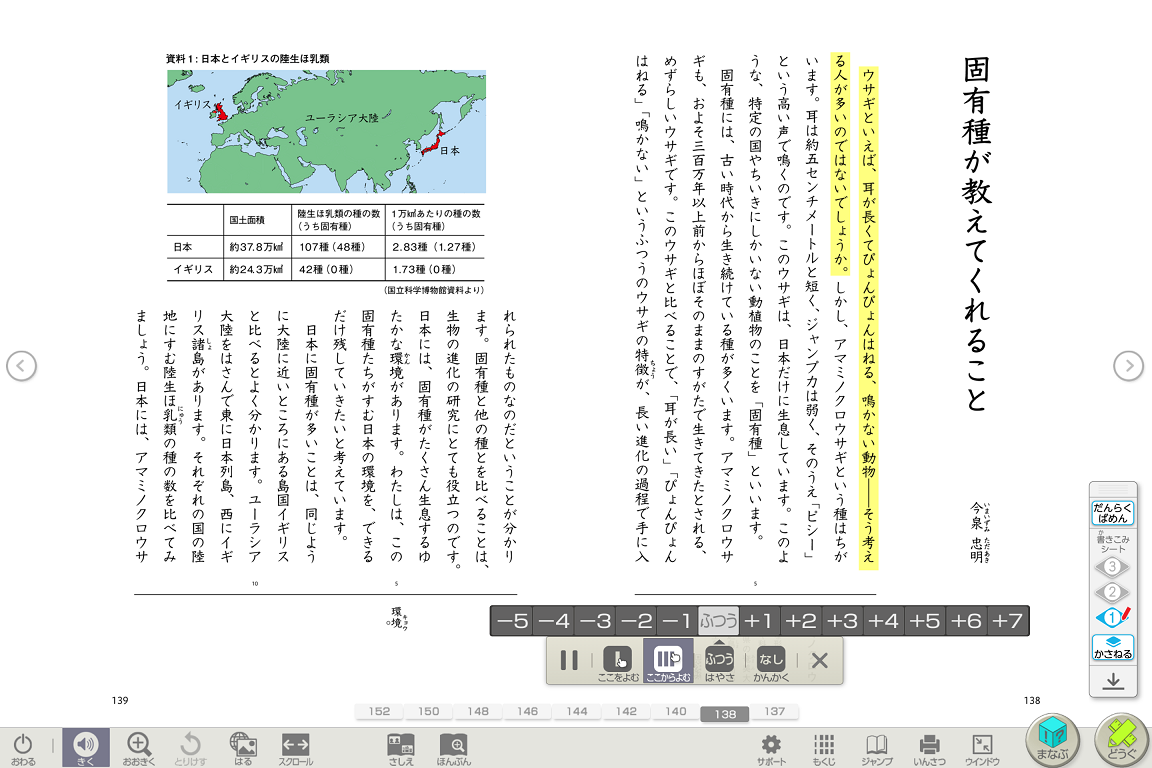Set reading speed to +1
The width and height of the screenshot is (1152, 768).
(760, 621)
